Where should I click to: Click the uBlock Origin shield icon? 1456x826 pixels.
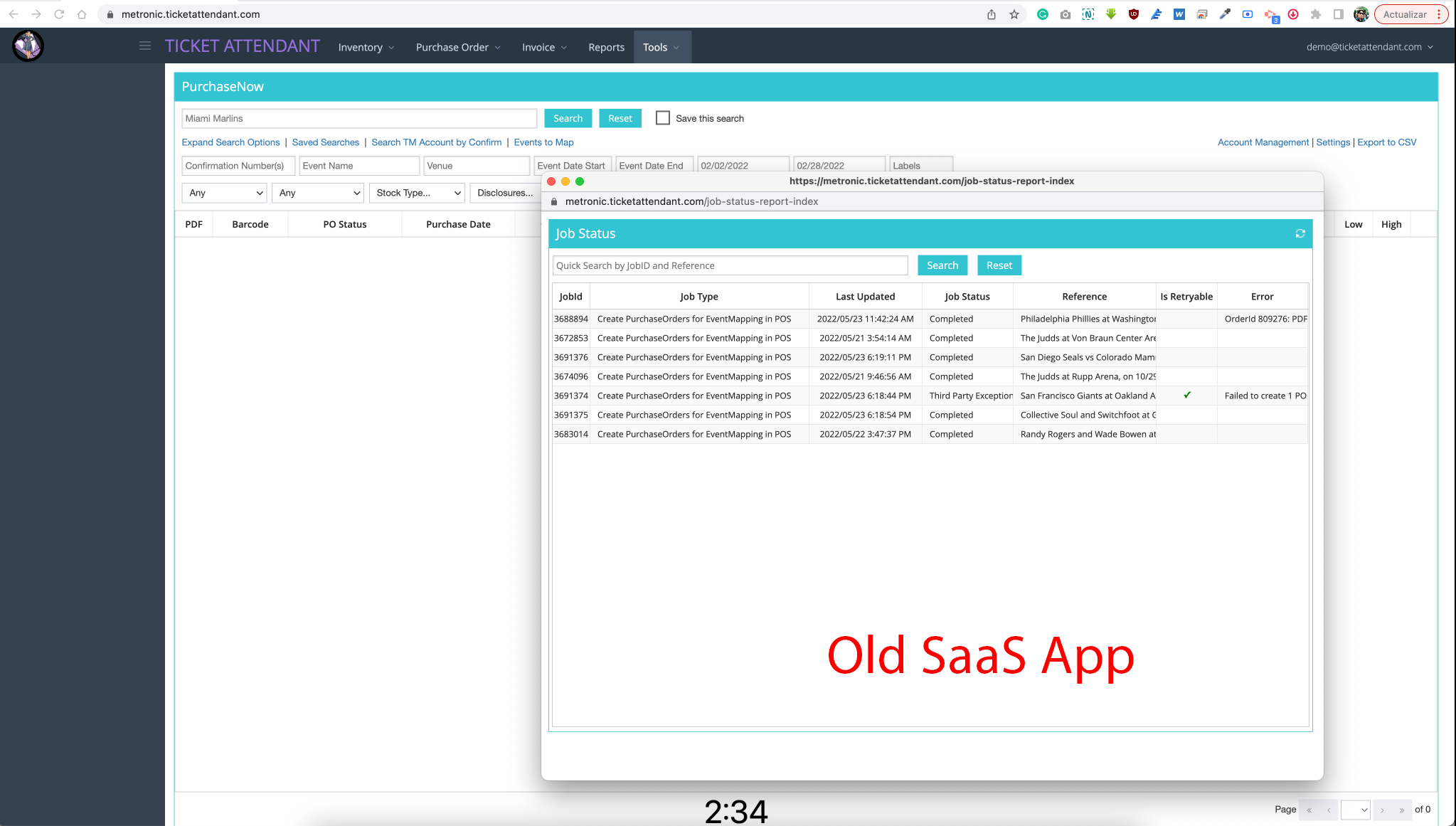pos(1134,14)
